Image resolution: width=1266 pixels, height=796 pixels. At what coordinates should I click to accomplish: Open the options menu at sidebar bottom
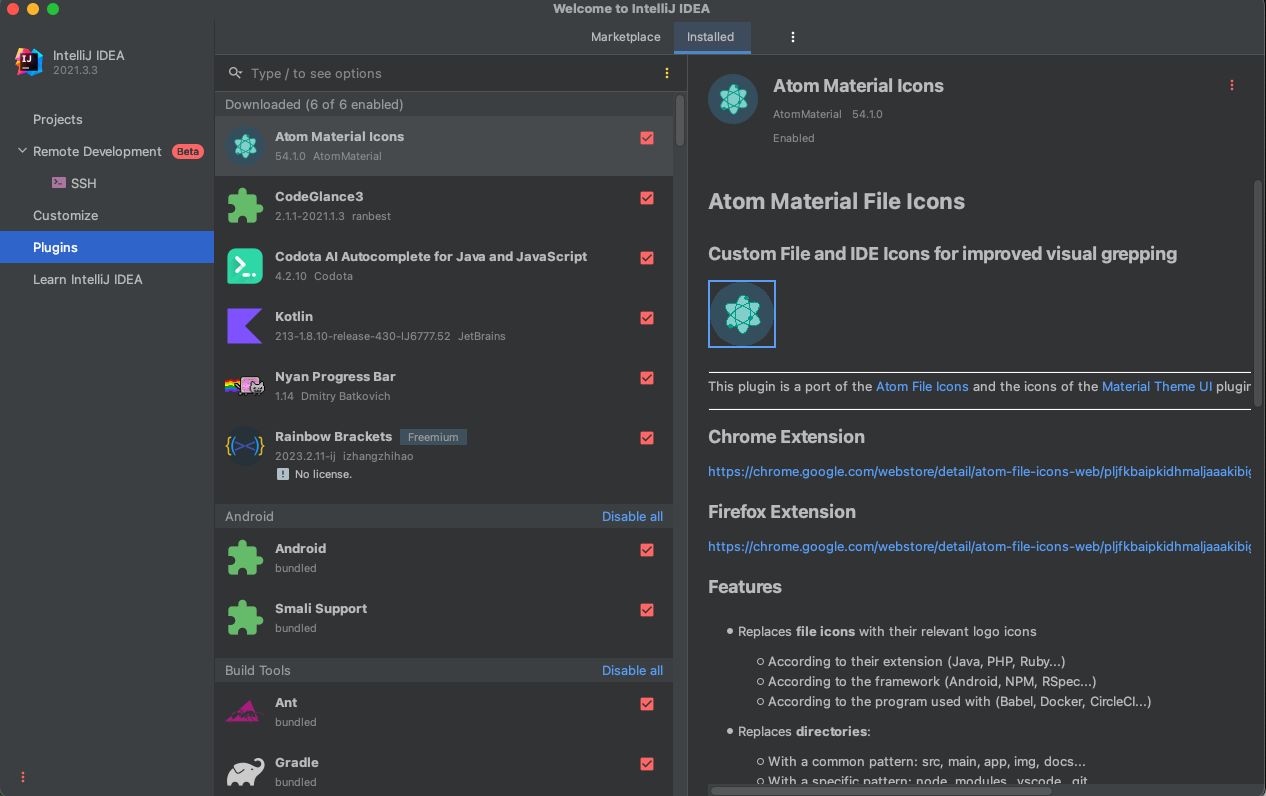pos(23,776)
